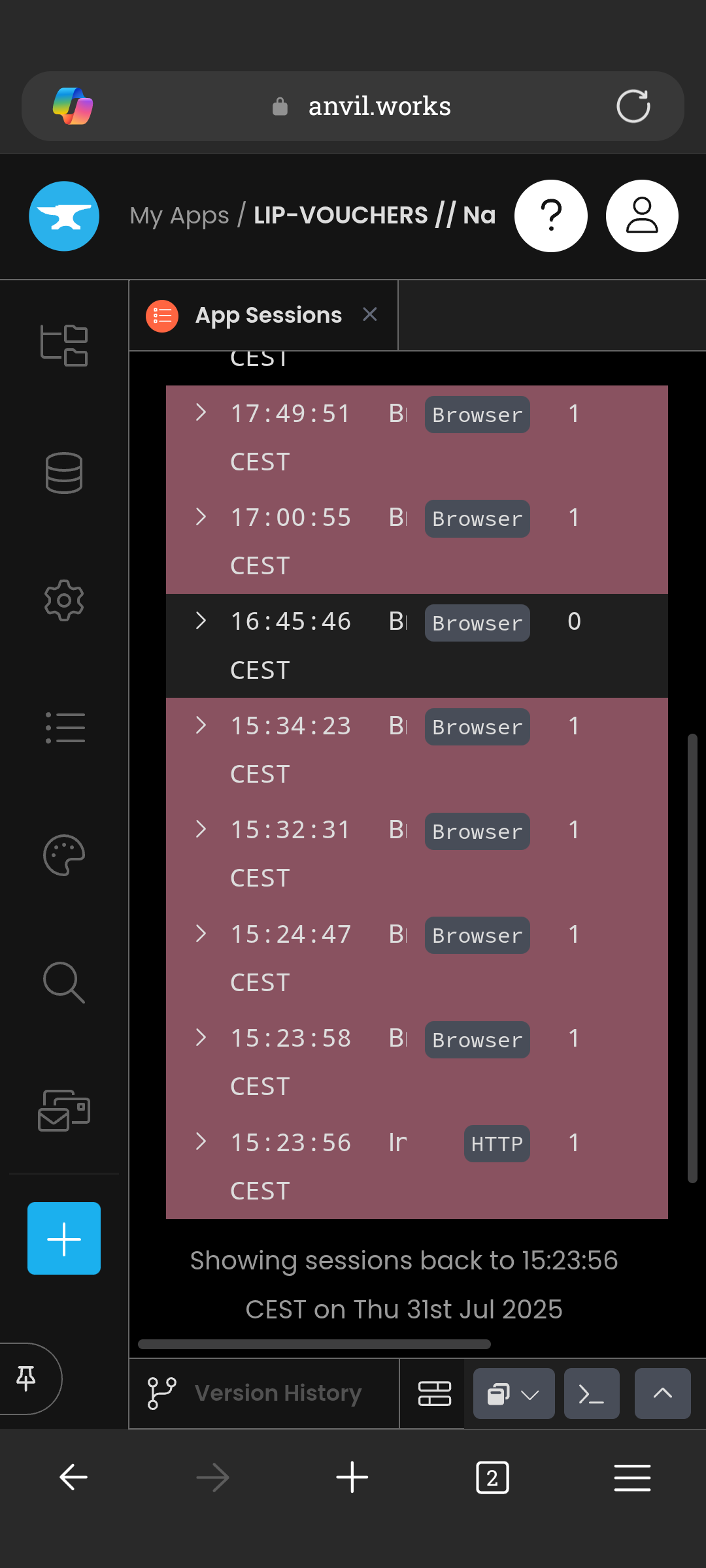
Task: Open the Version History tab
Action: click(277, 1394)
